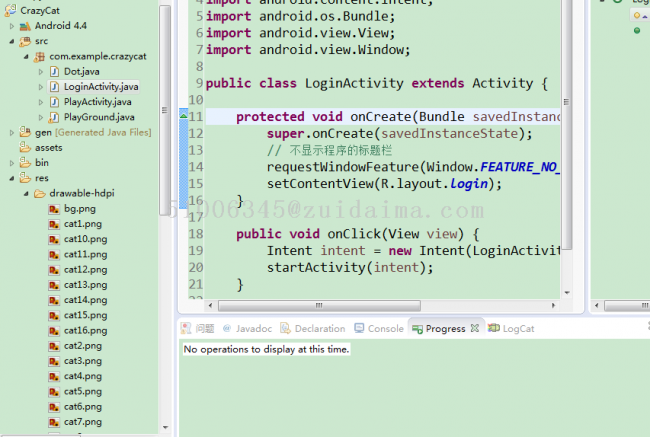Expand the Dot.java file node

pyautogui.click(x=41, y=72)
